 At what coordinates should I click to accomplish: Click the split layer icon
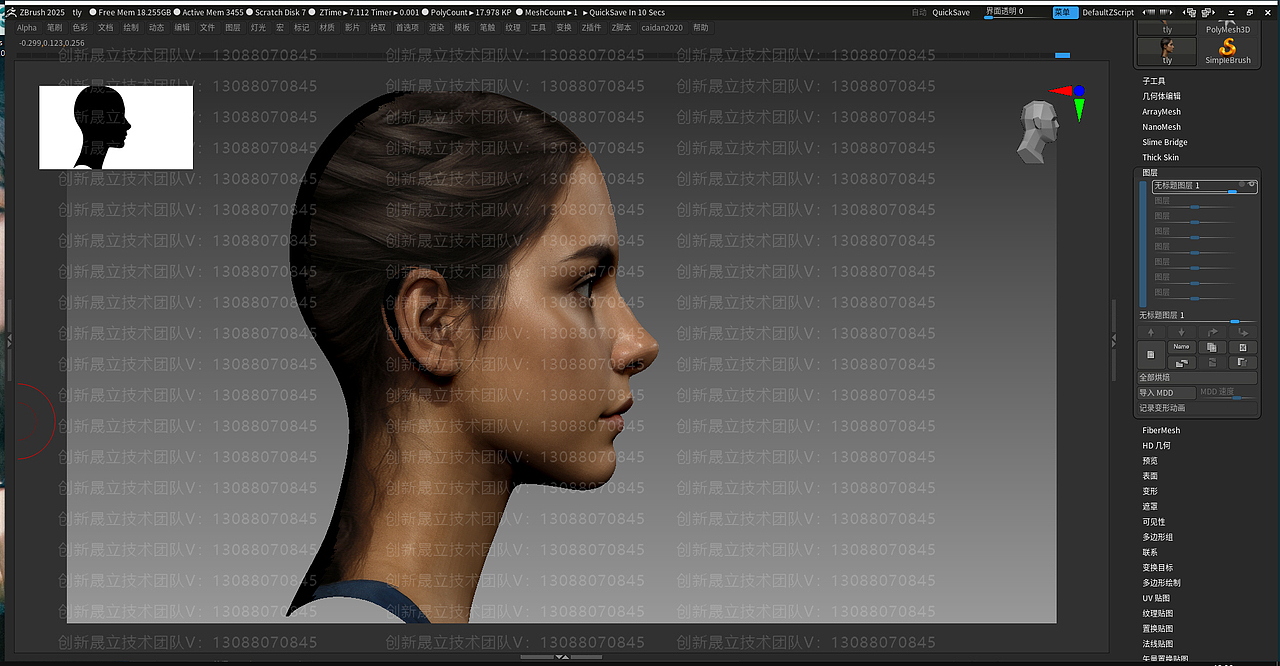[1212, 363]
